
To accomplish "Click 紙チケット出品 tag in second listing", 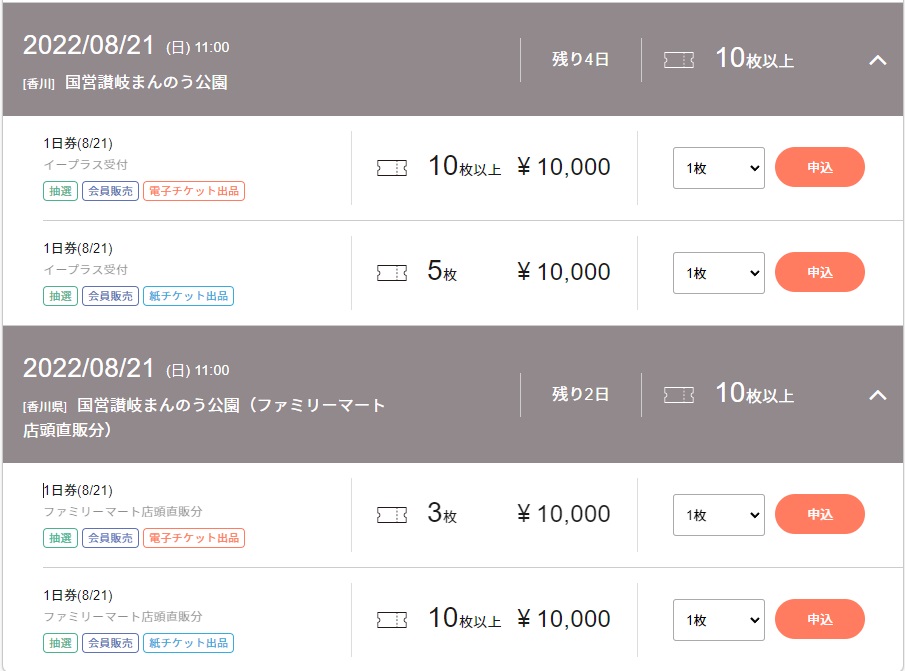I will [x=188, y=296].
